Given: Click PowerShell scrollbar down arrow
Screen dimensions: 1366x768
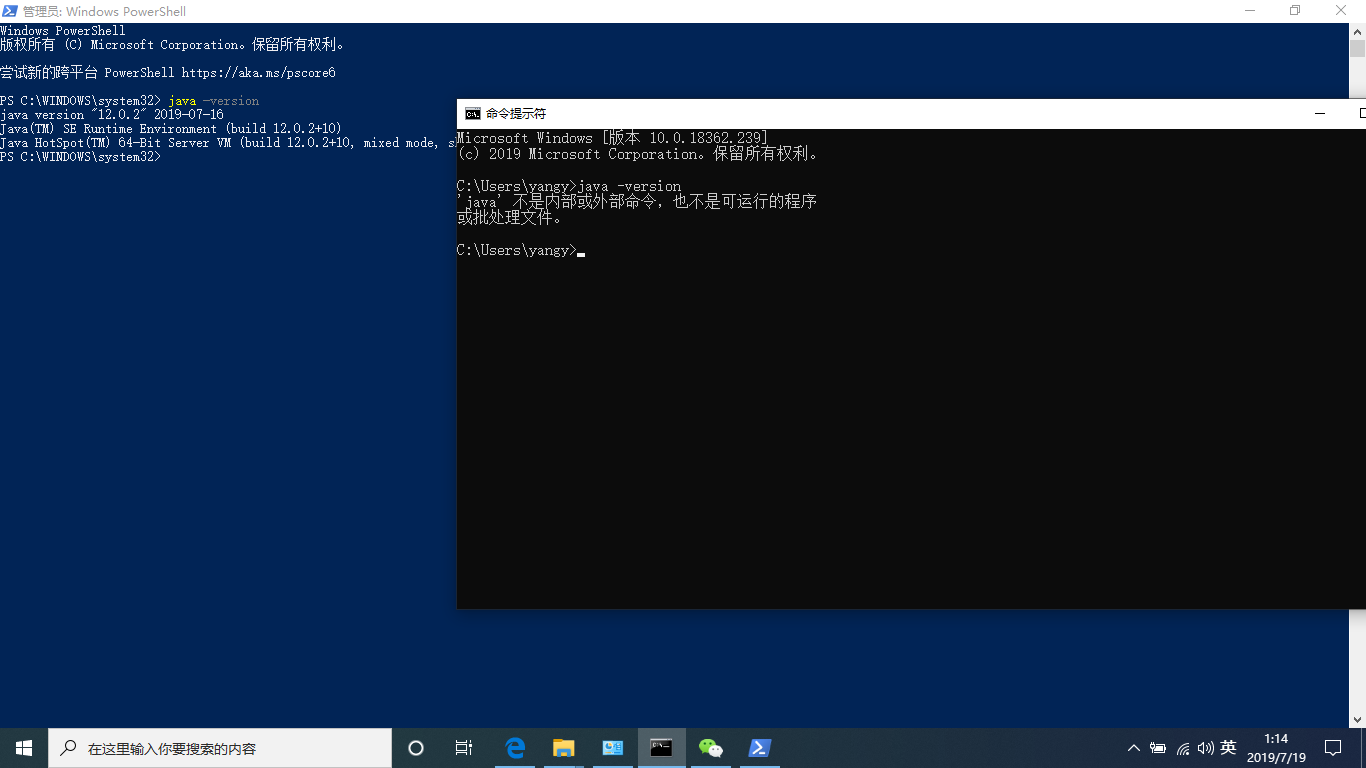Looking at the screenshot, I should (x=1357, y=719).
